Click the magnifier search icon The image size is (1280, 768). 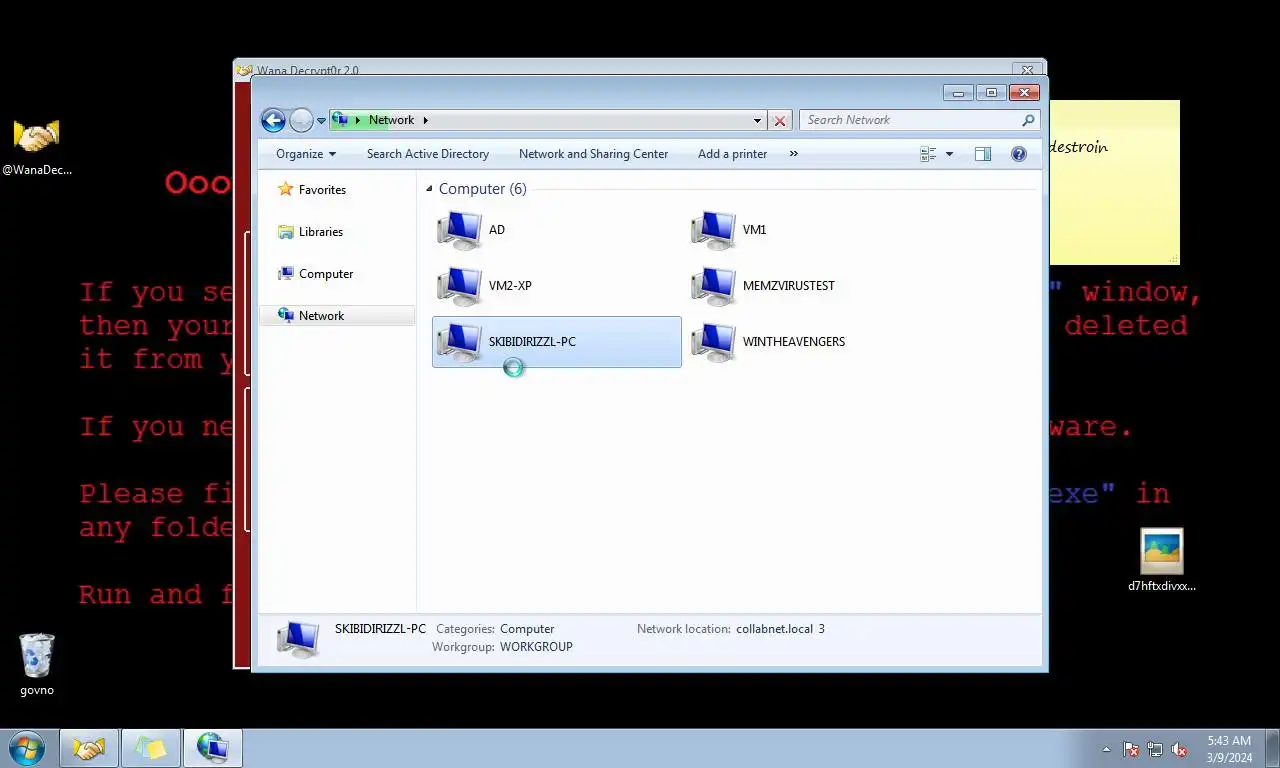point(1028,120)
